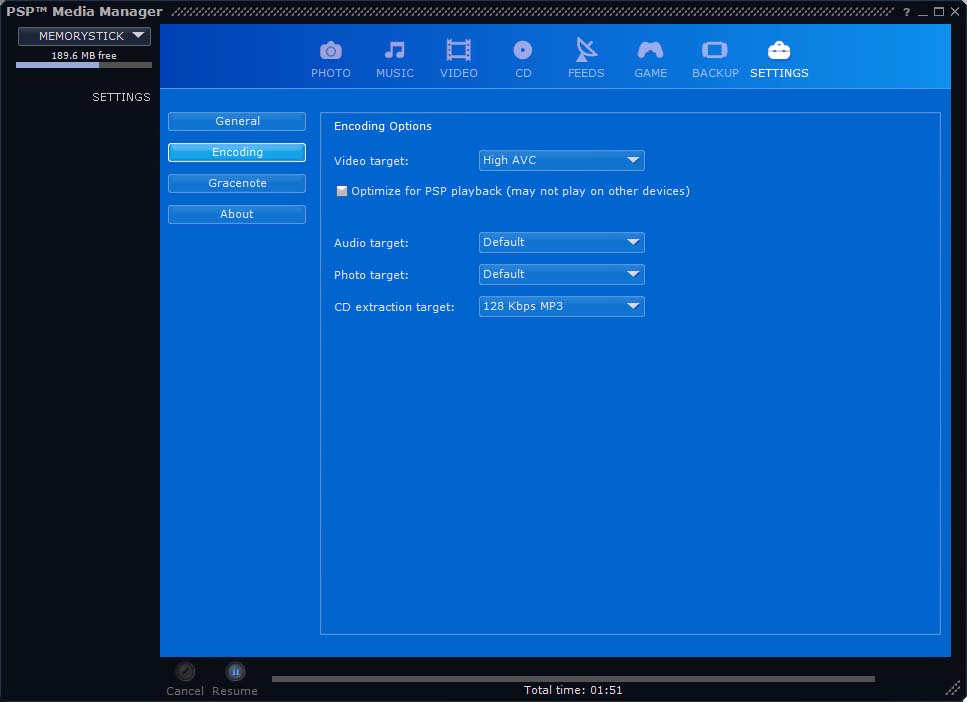Click the PSP Media Manager title text
This screenshot has width=967, height=702.
tap(84, 12)
